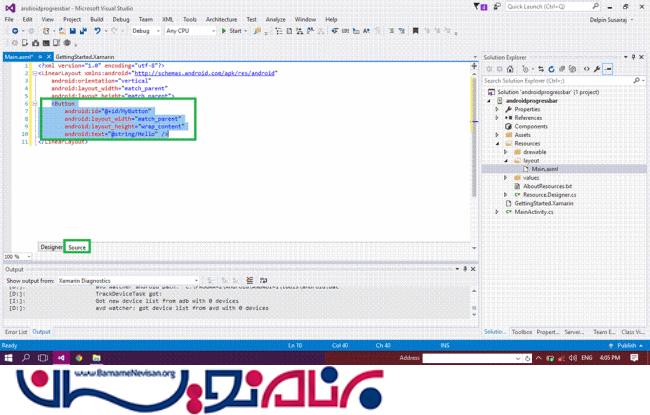650x415 pixels.
Task: Open the Any CPU platform dropdown
Action: (x=188, y=31)
